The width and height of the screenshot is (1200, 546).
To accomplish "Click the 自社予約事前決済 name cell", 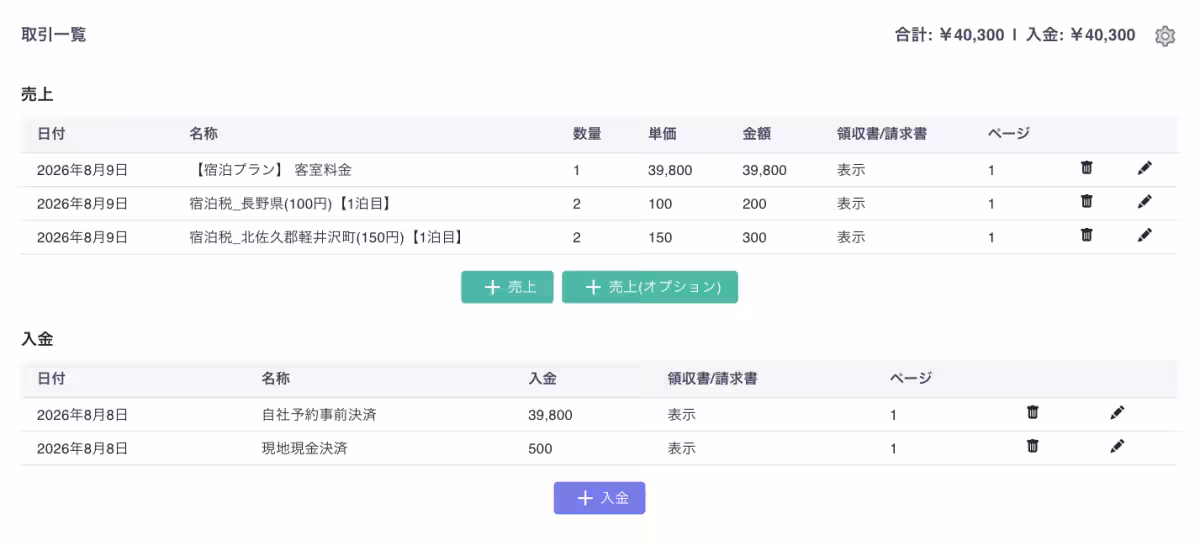I will (319, 415).
